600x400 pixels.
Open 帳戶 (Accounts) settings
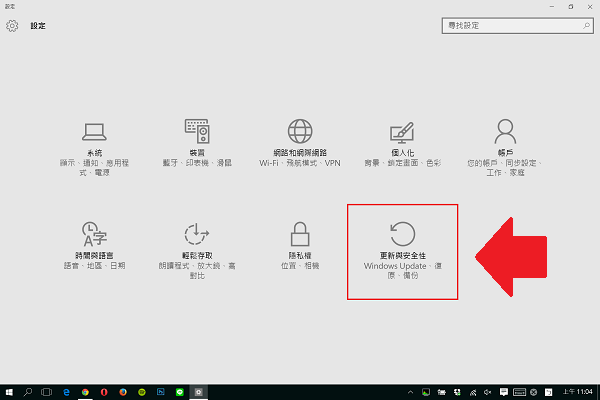tap(505, 146)
